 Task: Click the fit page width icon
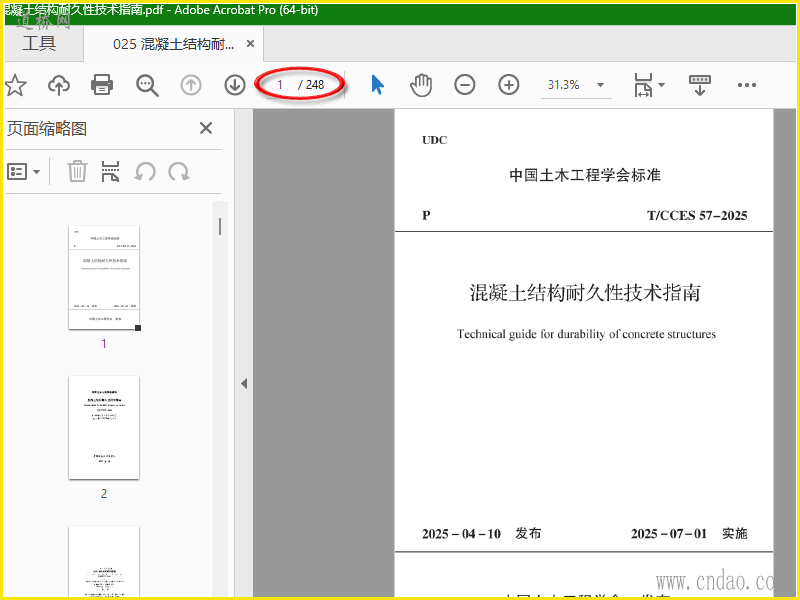[x=643, y=85]
